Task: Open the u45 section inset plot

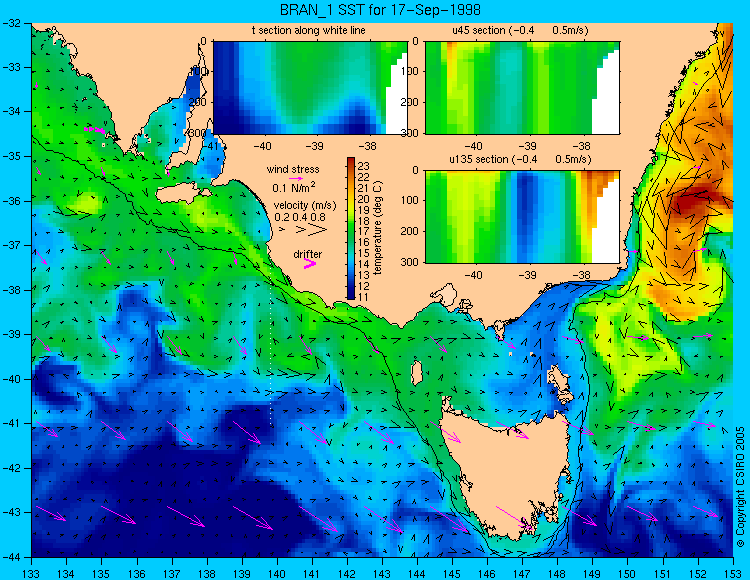Action: click(x=522, y=88)
